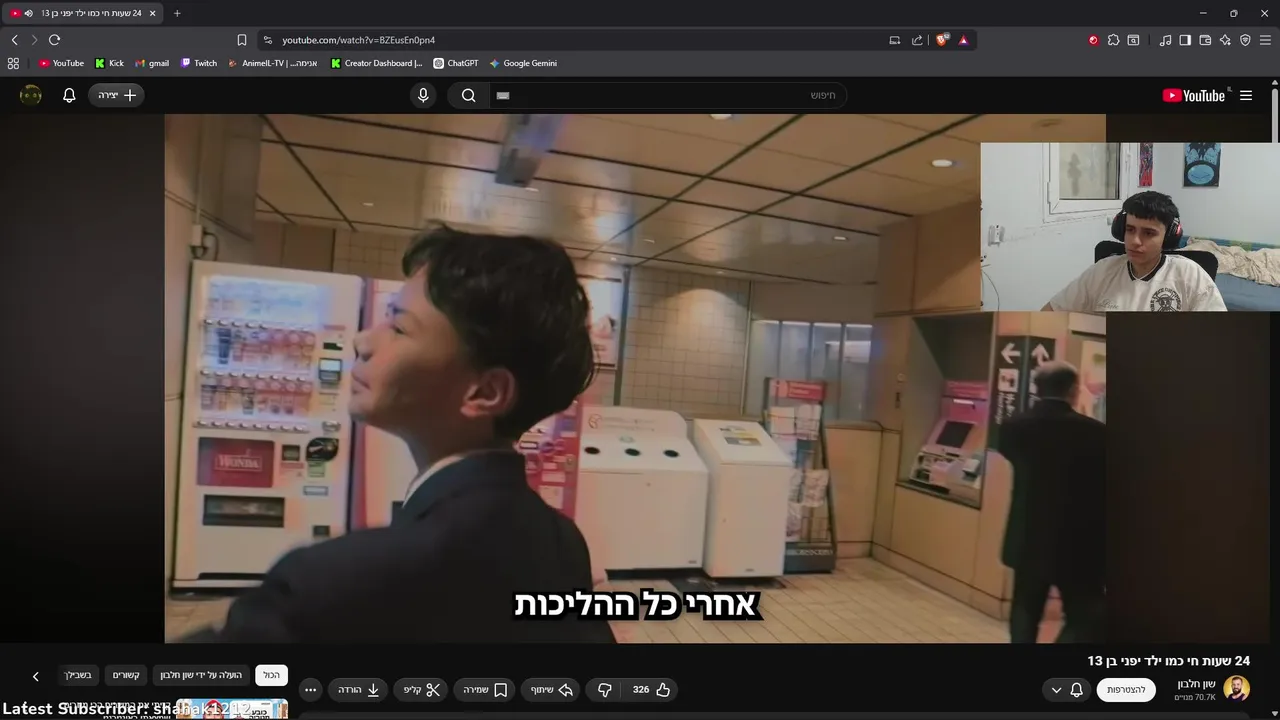Download the video via הורדה button
Image resolution: width=1280 pixels, height=720 pixels.
click(359, 690)
